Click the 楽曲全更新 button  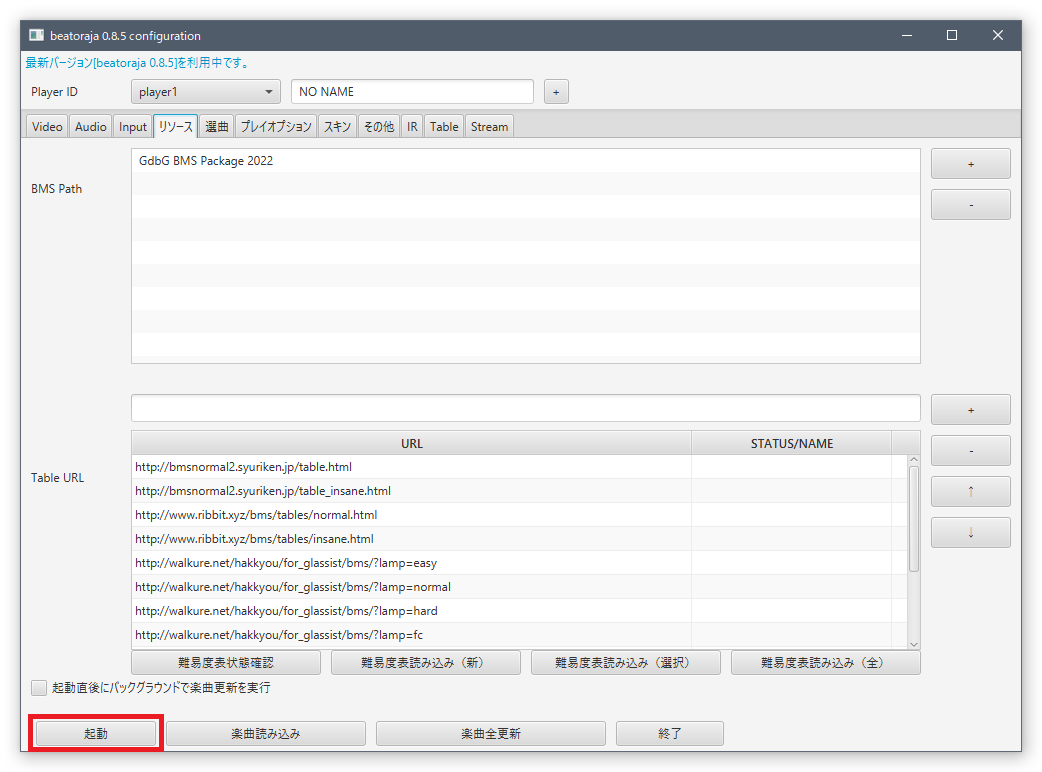click(490, 734)
